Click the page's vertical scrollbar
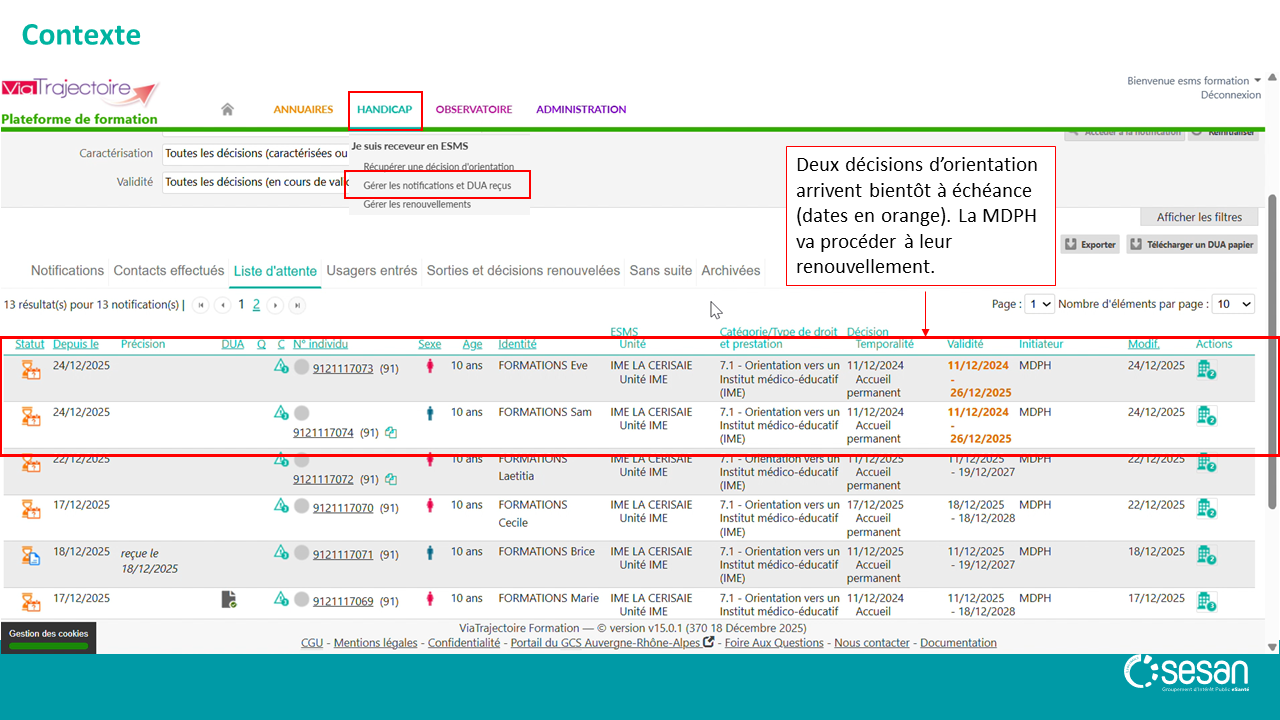 (1272, 320)
